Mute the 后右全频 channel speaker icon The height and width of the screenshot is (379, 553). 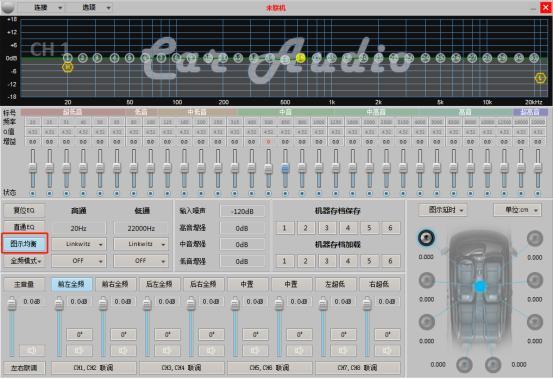pos(212,350)
